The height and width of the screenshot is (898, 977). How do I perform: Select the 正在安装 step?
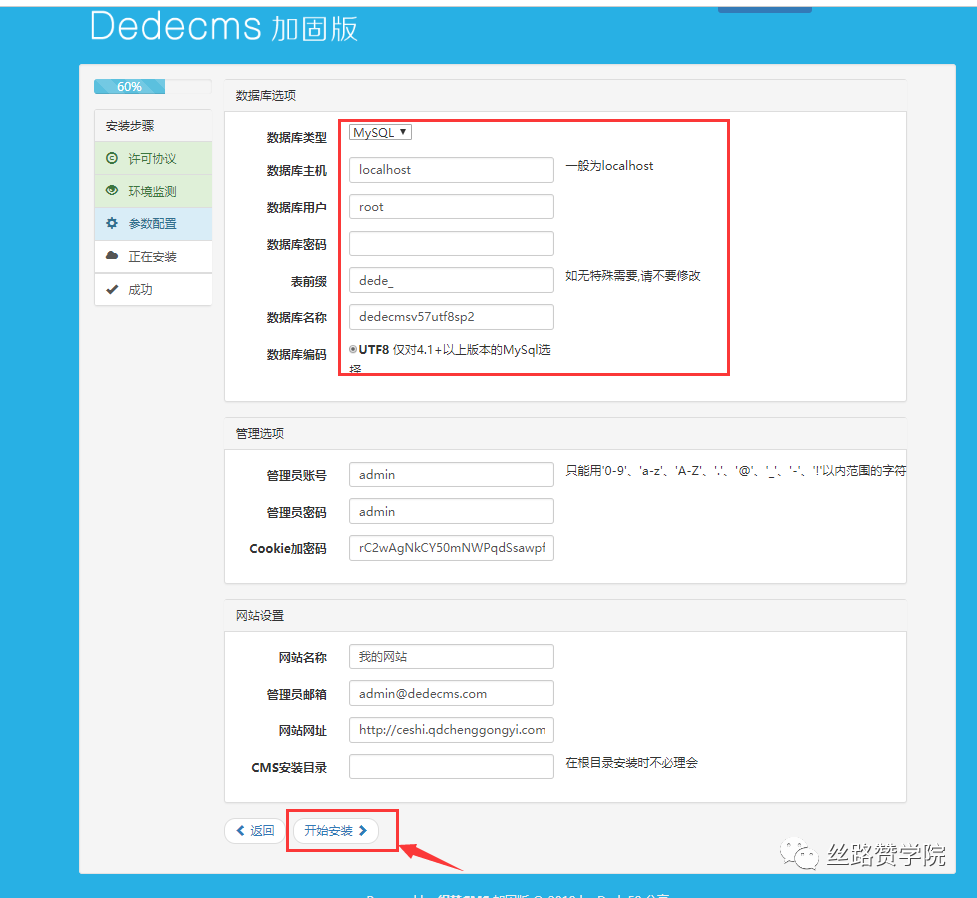153,256
